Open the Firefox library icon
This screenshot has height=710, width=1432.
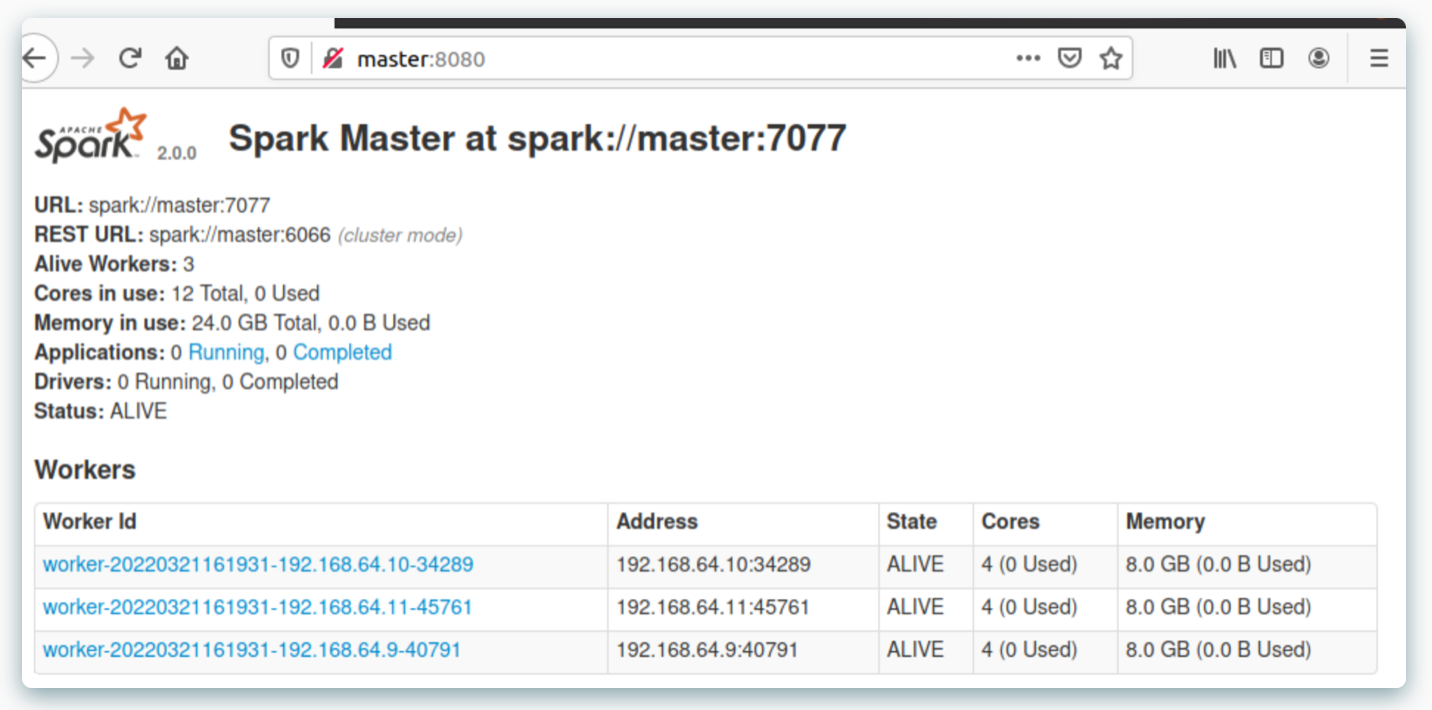click(1224, 58)
